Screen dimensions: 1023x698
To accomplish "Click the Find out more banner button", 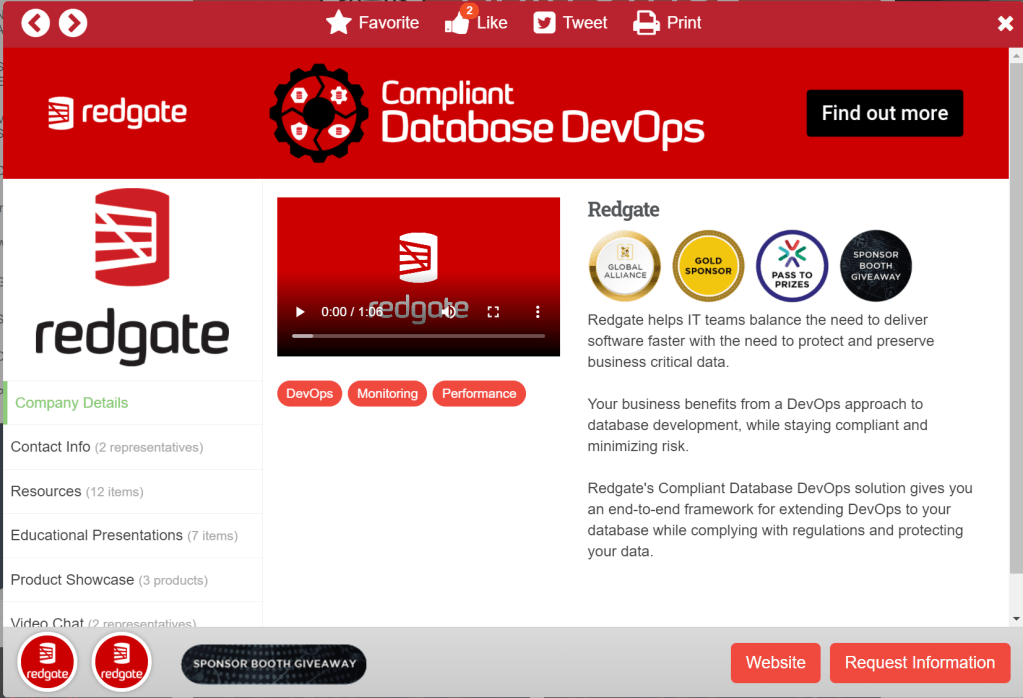I will pos(884,113).
